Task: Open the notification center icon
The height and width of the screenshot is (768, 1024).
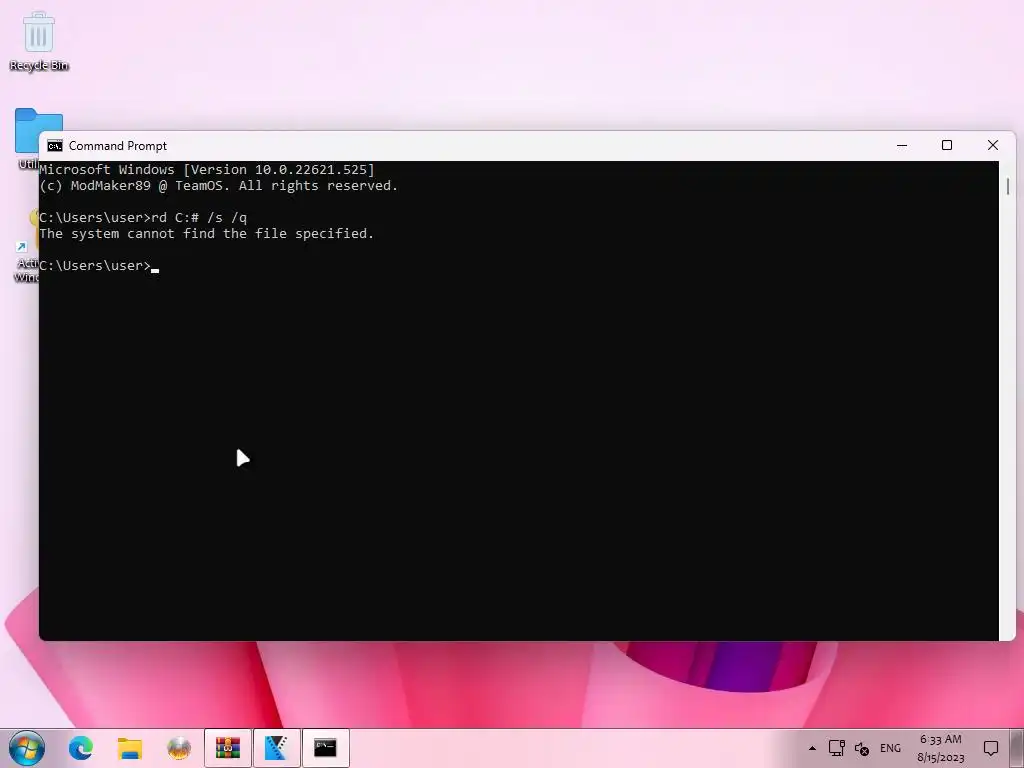Action: (x=991, y=748)
